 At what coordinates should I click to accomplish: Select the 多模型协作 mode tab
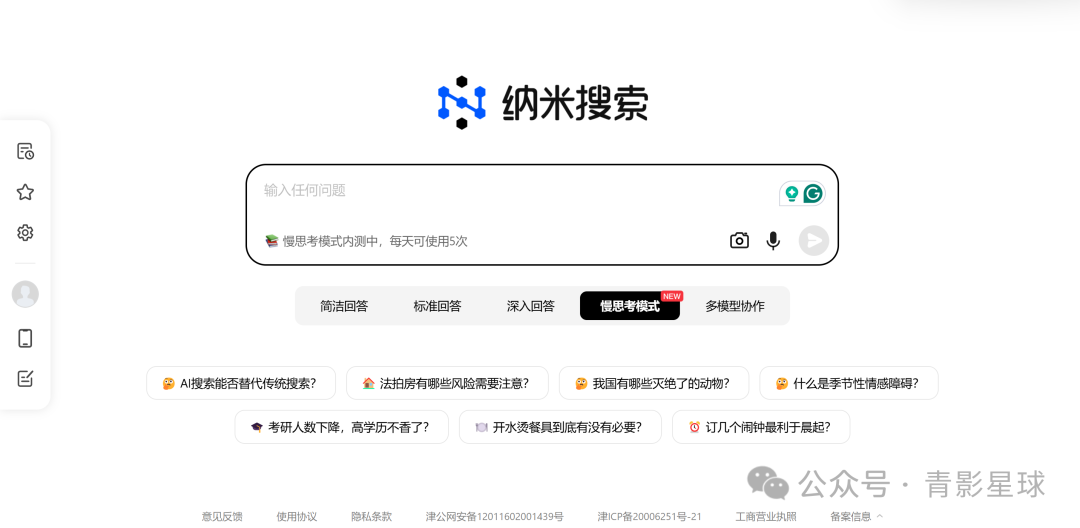pyautogui.click(x=735, y=306)
